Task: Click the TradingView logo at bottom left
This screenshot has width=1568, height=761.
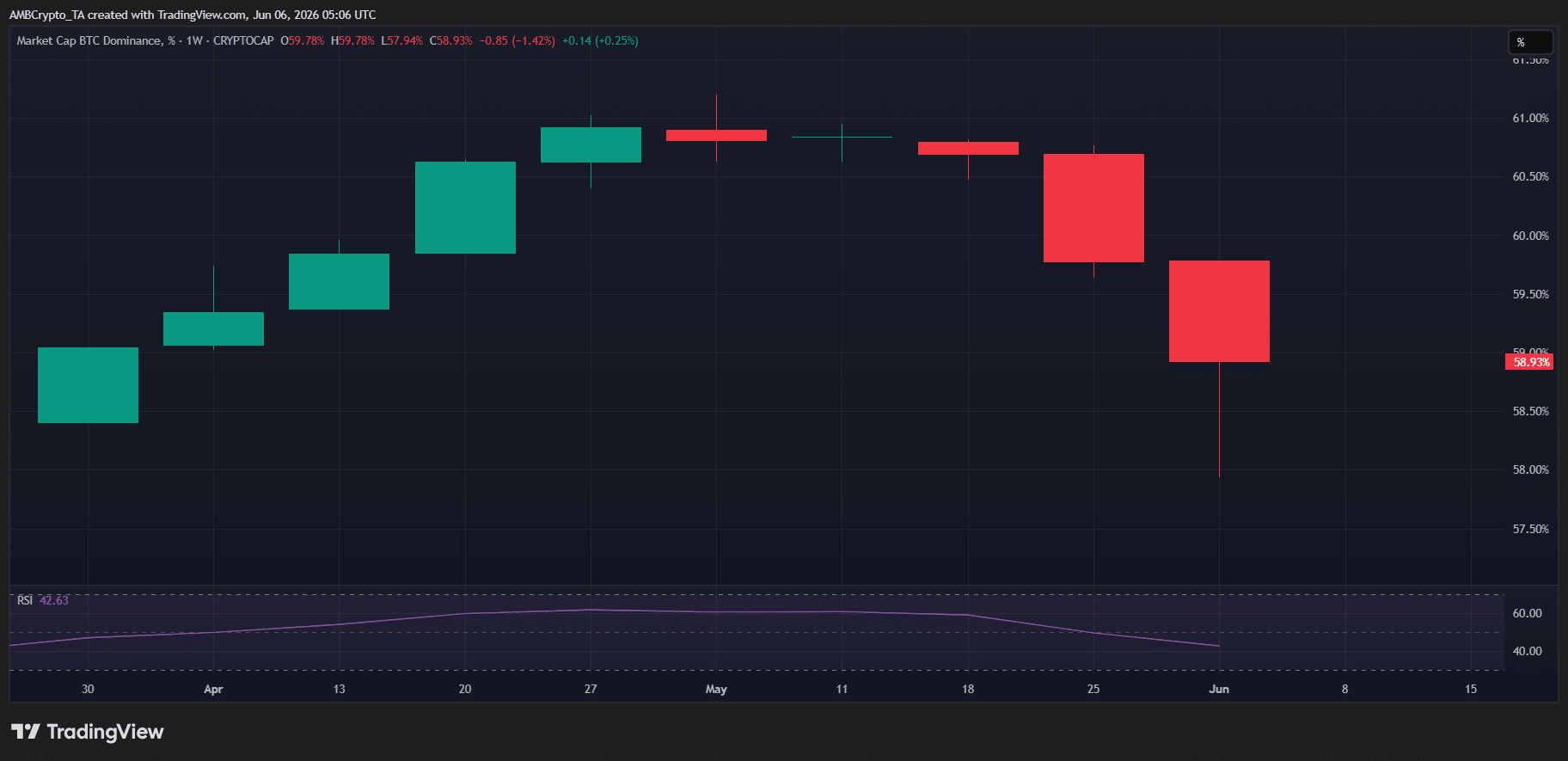Action: pos(87,732)
